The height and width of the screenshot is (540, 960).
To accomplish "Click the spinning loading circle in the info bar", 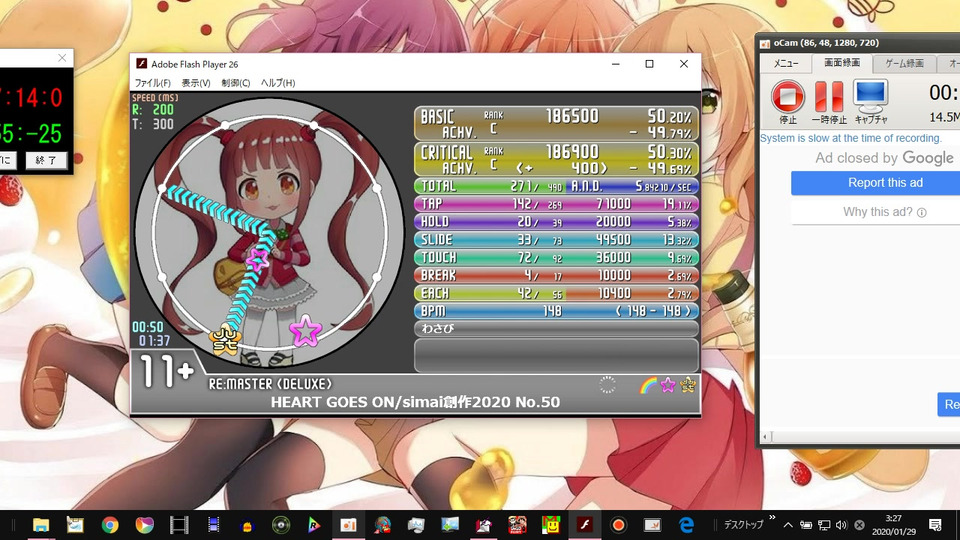I will click(607, 385).
